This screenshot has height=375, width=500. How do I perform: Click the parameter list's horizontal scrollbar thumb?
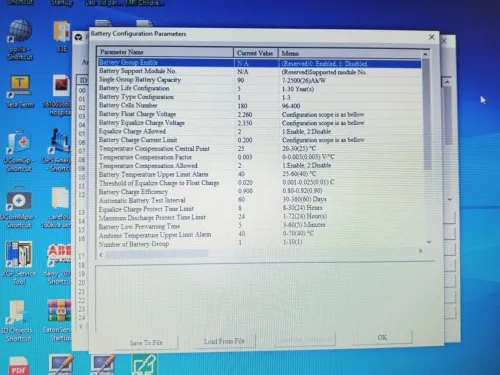pos(157,254)
